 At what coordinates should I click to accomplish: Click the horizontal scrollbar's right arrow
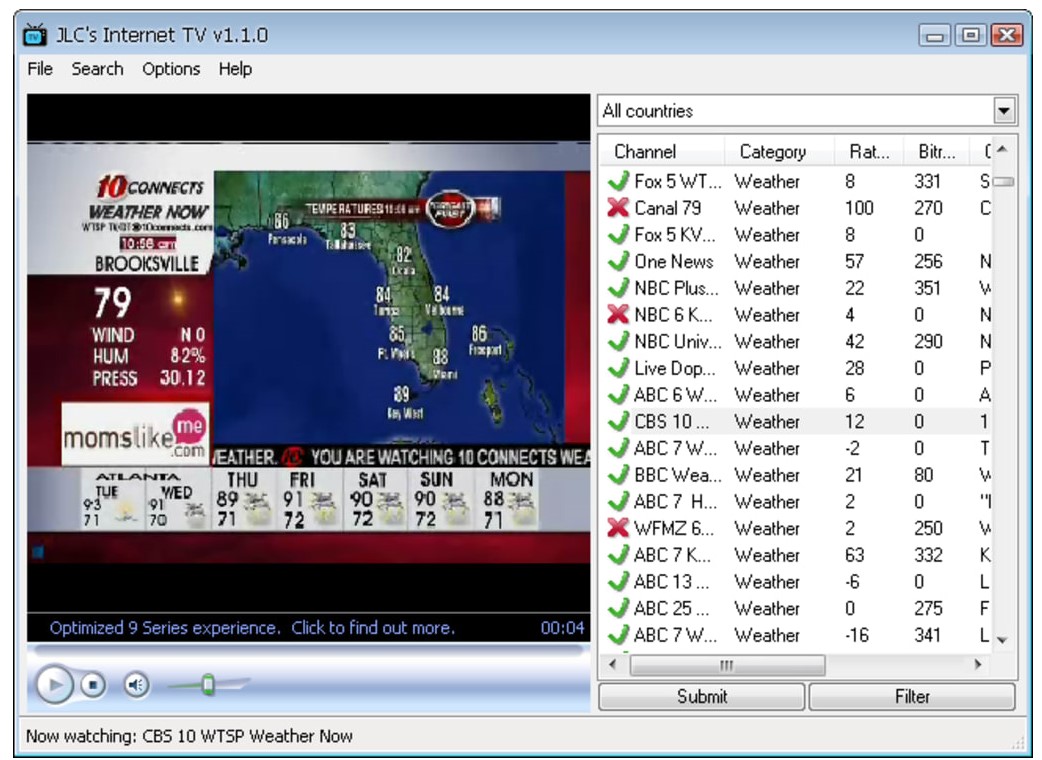pyautogui.click(x=978, y=664)
